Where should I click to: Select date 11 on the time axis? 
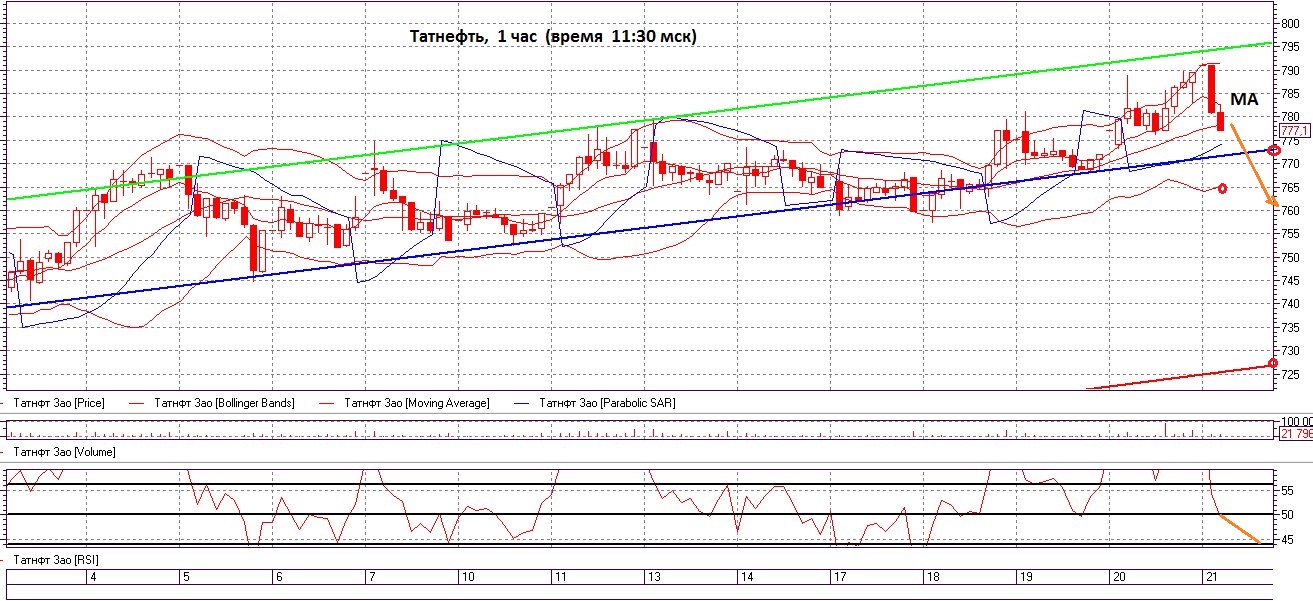(x=560, y=577)
